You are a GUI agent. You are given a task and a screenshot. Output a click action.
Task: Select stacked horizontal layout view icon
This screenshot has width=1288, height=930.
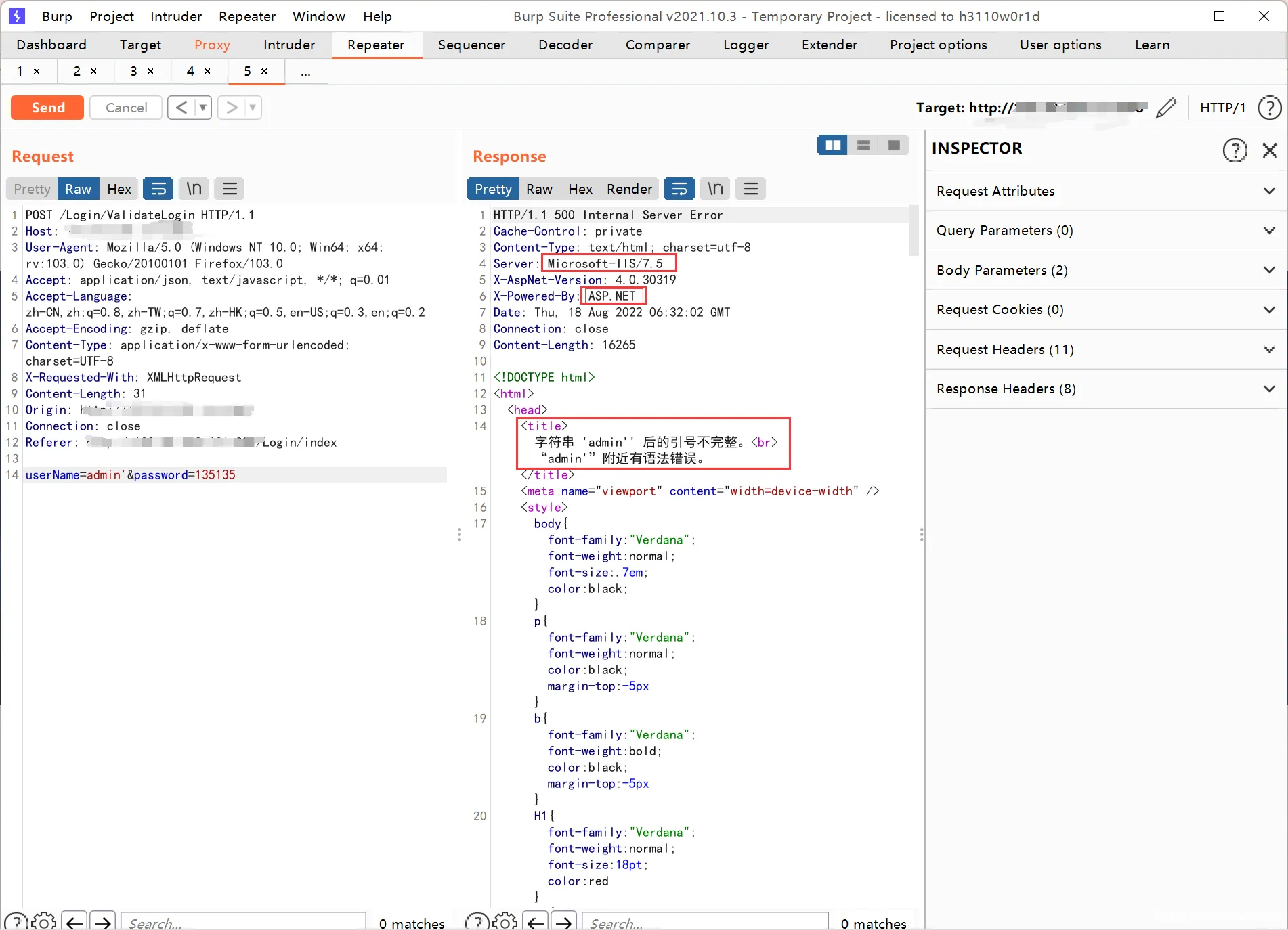click(x=863, y=145)
